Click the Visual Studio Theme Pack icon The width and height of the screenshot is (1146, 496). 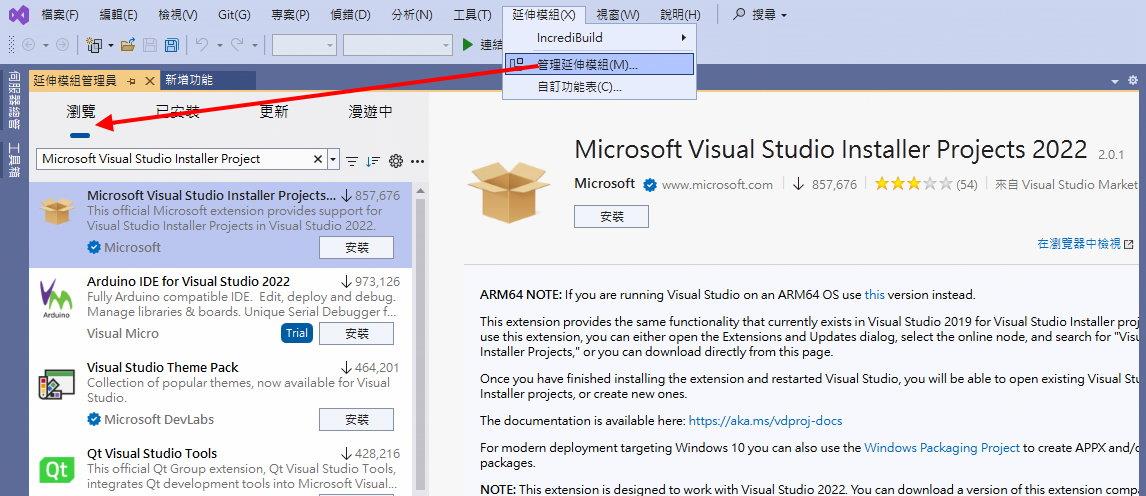click(x=56, y=385)
